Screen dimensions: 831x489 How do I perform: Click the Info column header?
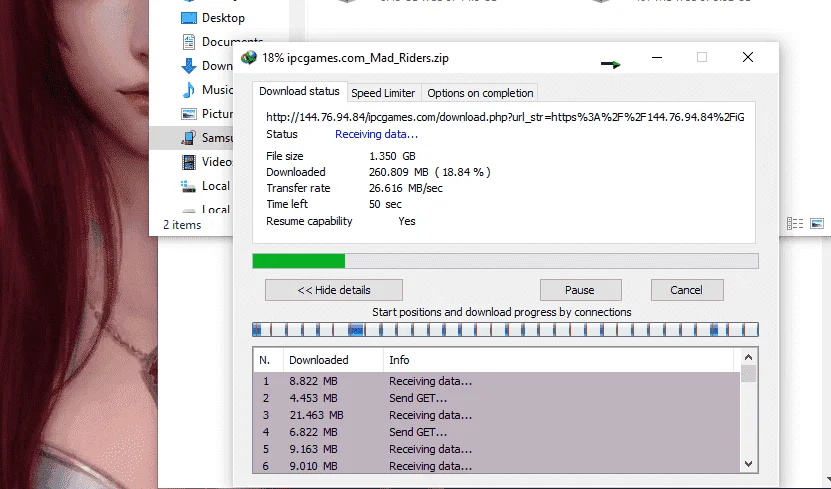(x=558, y=360)
